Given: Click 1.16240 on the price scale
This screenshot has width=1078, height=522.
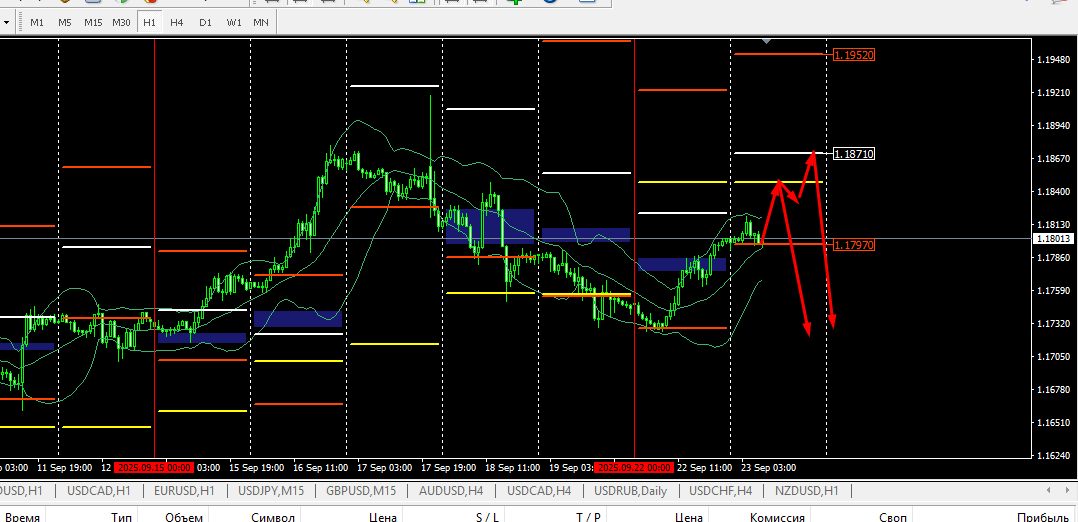Looking at the screenshot, I should [1054, 456].
